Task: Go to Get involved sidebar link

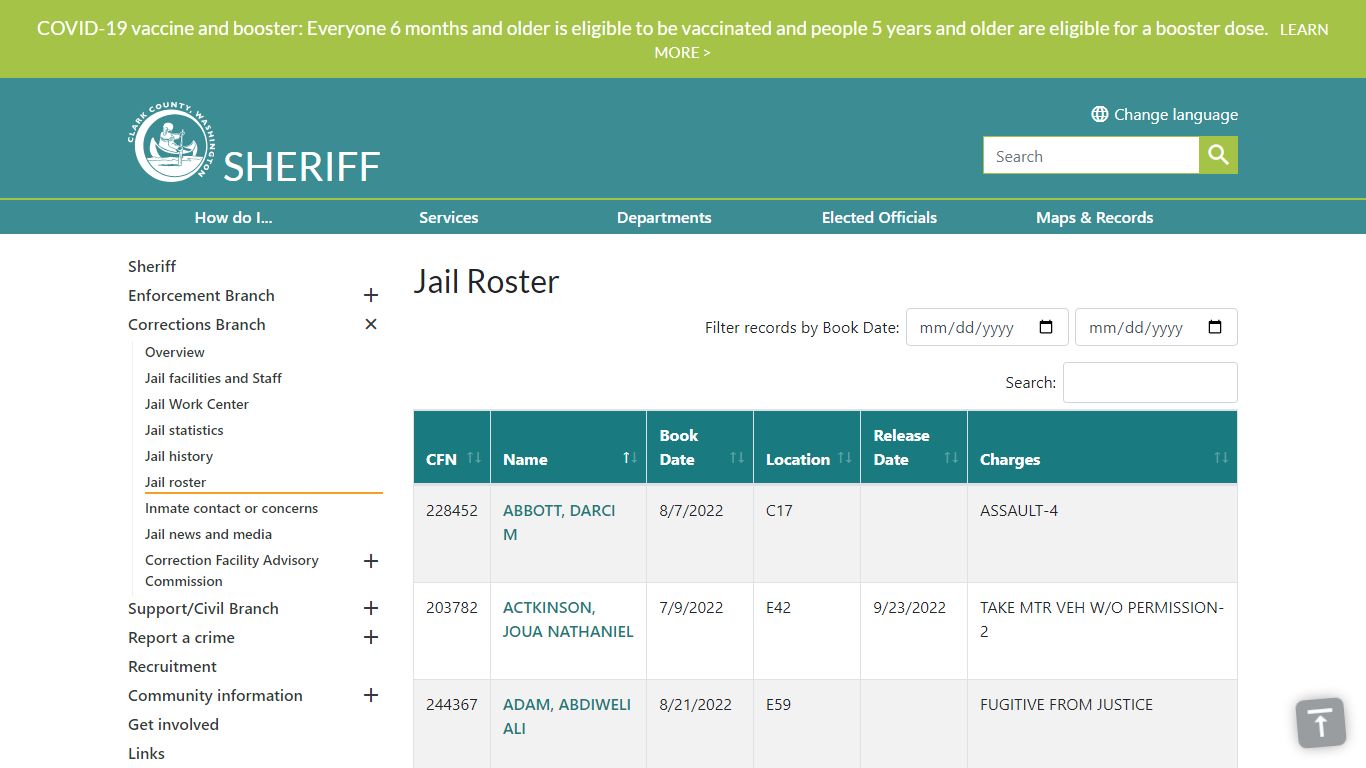Action: pos(173,724)
